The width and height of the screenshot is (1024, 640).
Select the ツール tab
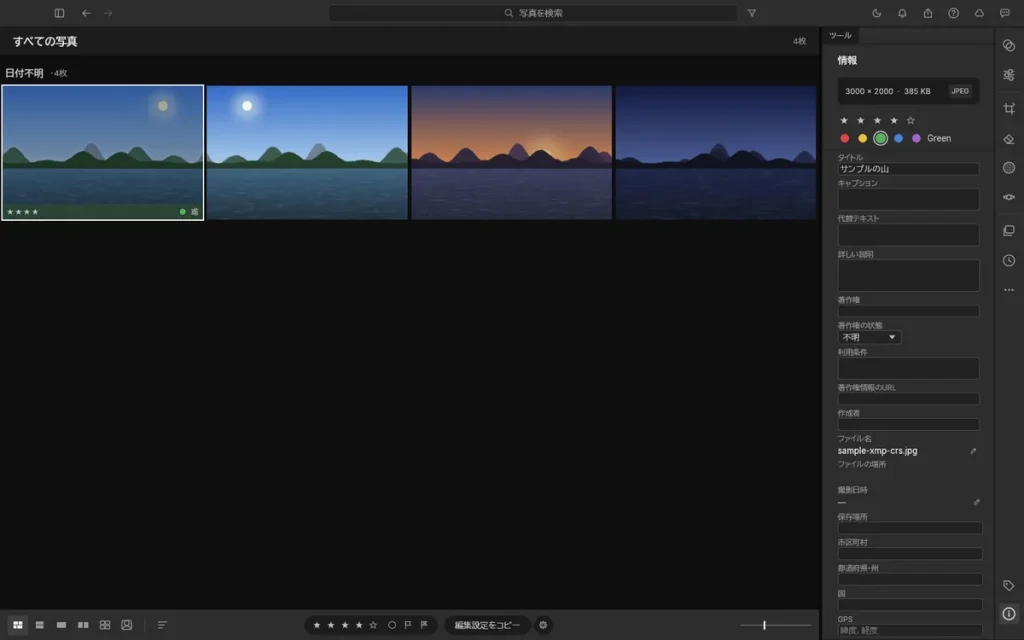click(x=840, y=35)
